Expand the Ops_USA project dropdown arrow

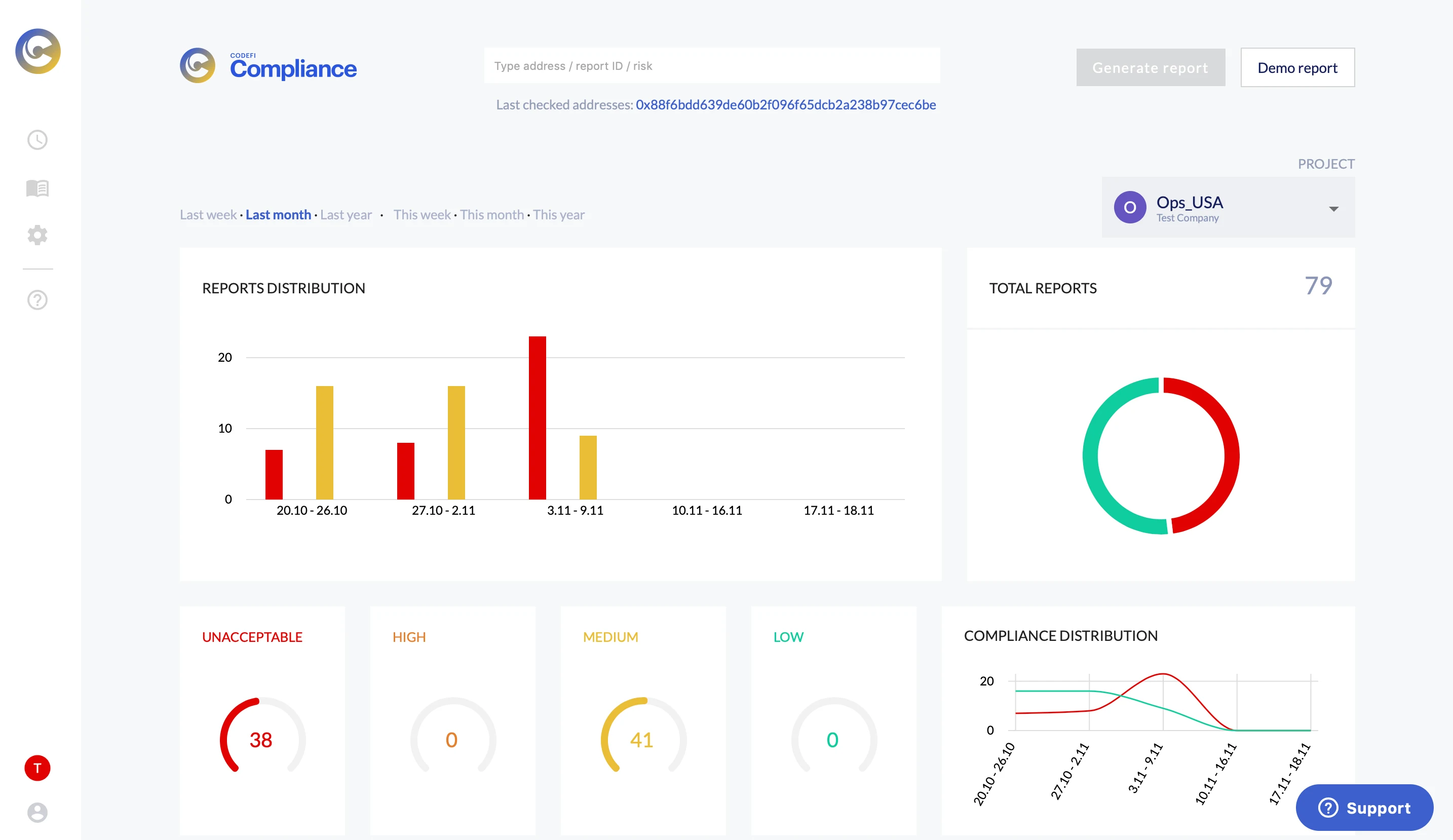tap(1333, 209)
